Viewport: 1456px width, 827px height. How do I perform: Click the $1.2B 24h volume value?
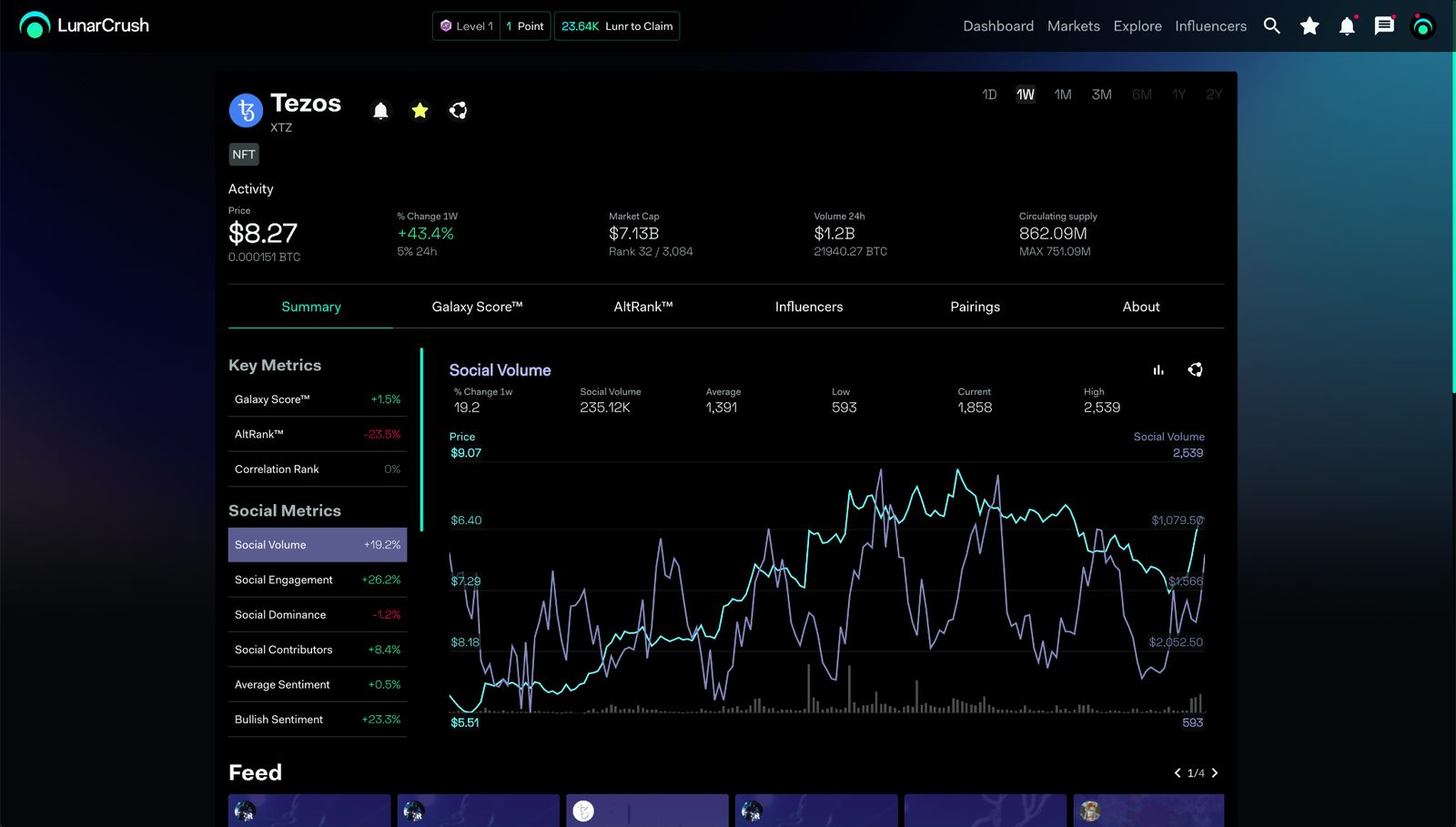(x=834, y=234)
